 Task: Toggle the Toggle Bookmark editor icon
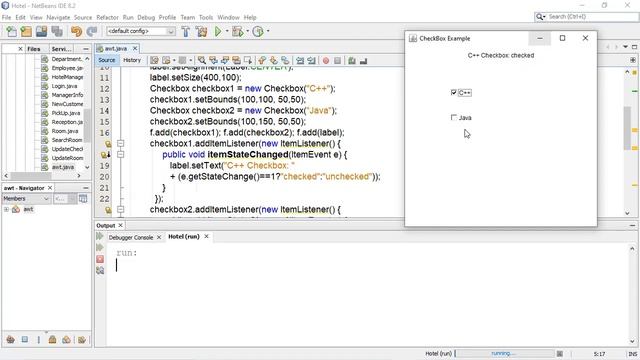point(285,60)
